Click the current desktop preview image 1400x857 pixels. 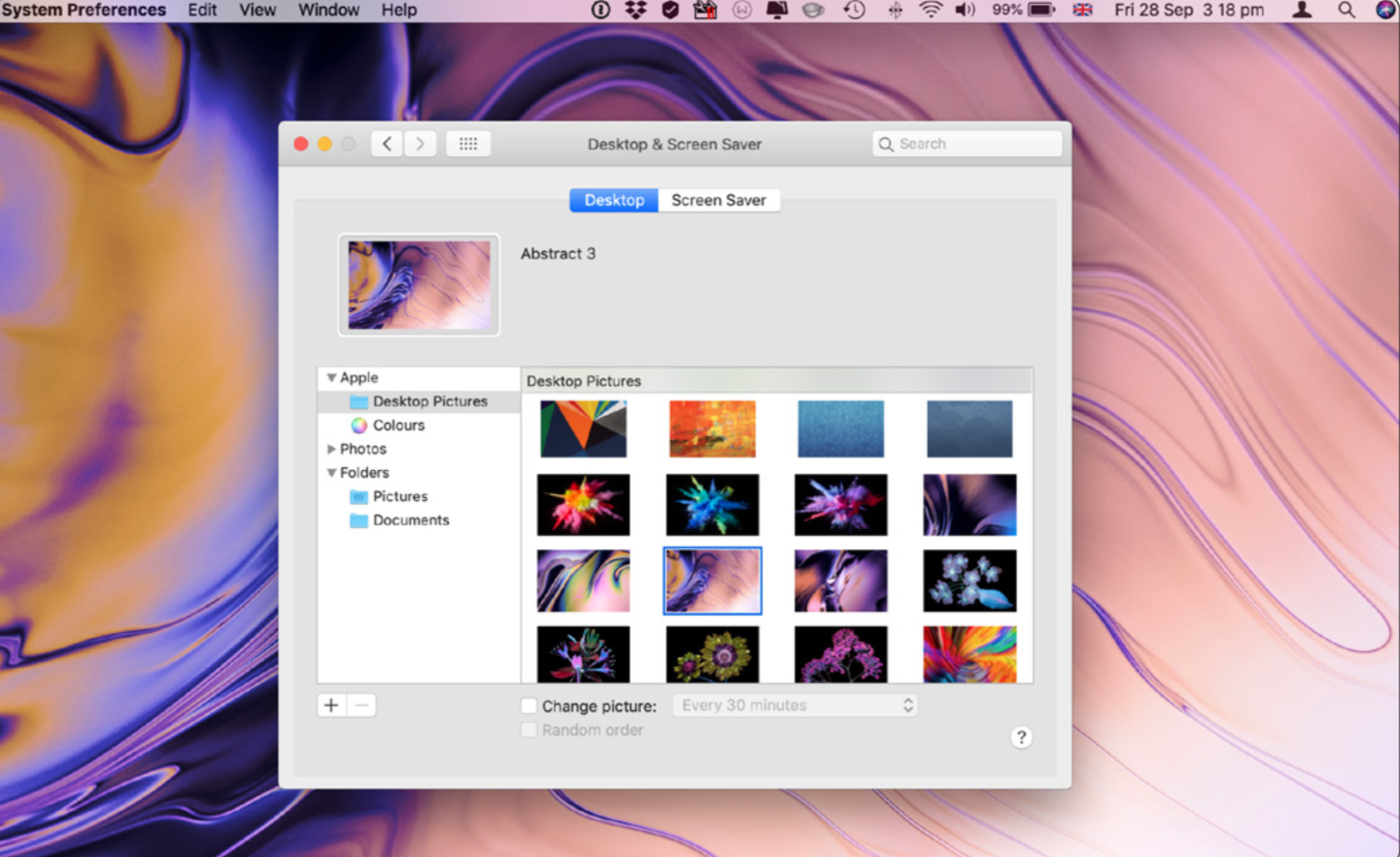click(419, 285)
